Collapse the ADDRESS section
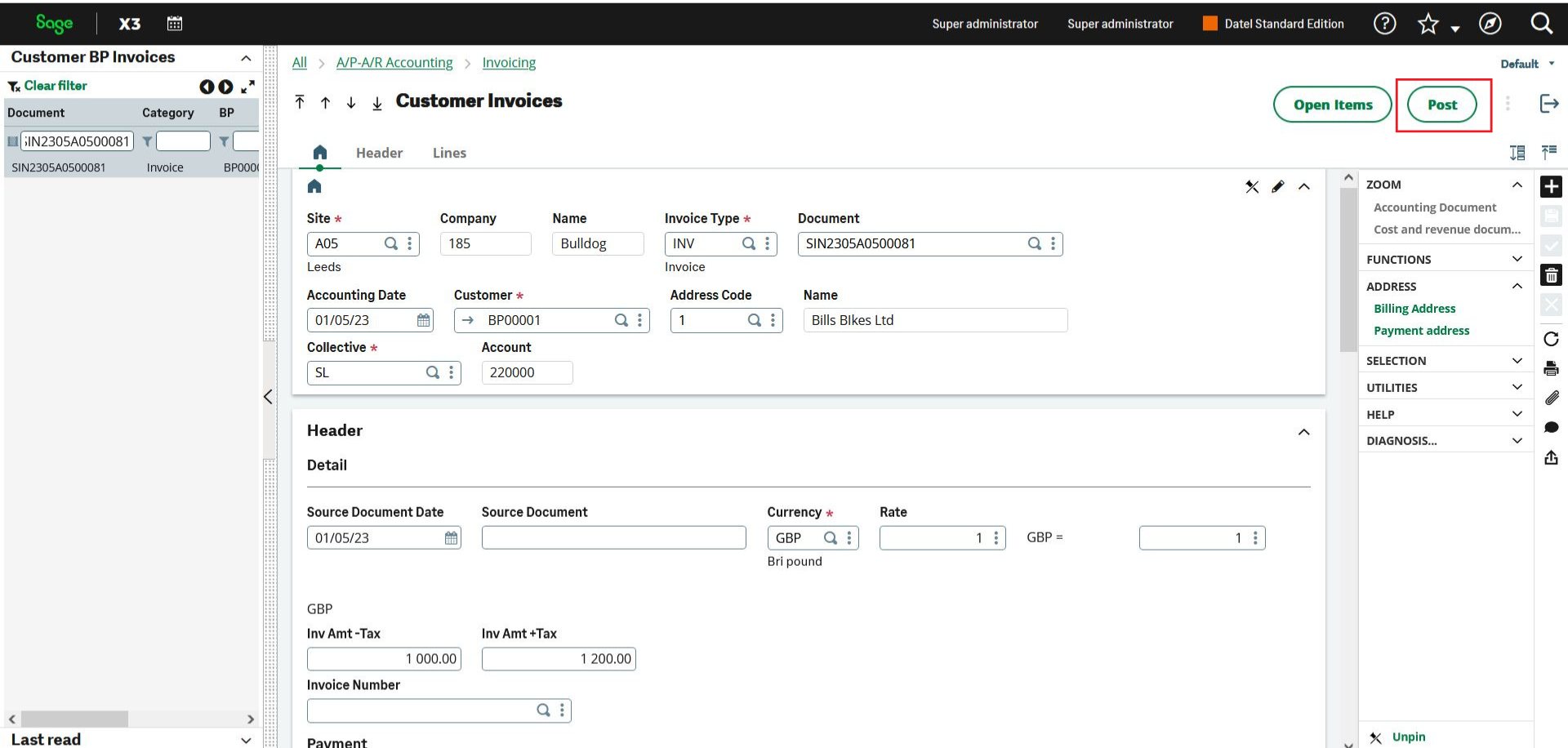Viewport: 1568px width, 748px height. 1517,286
